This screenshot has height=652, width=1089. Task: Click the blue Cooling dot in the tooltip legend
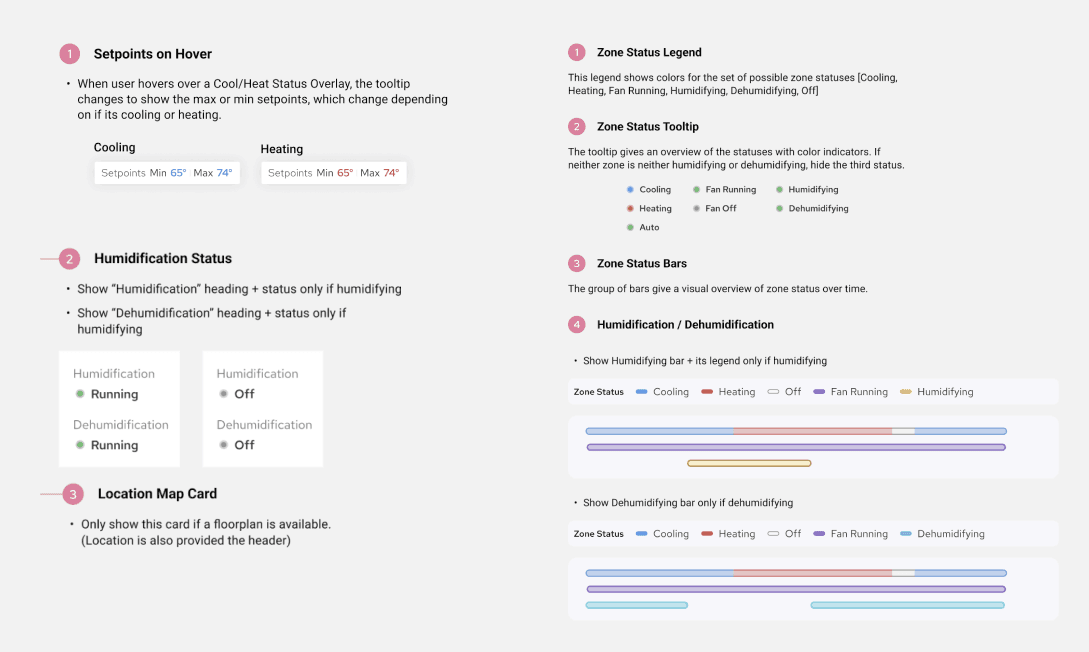(x=630, y=190)
